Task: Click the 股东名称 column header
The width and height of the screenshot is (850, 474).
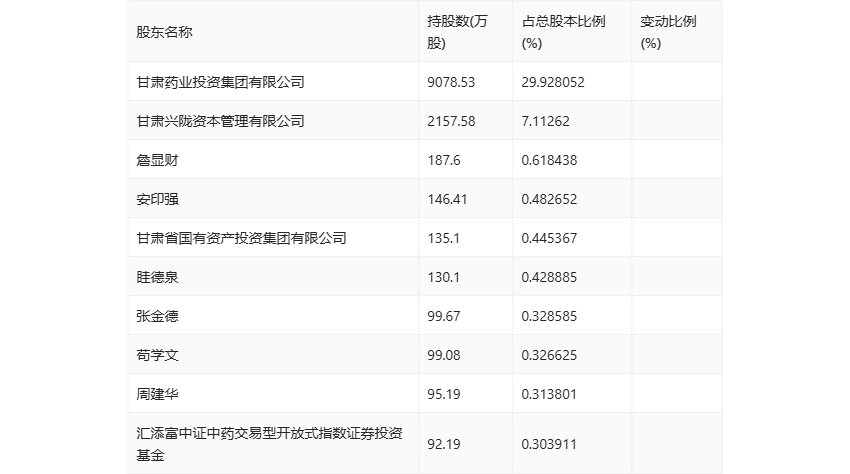Action: tap(164, 32)
